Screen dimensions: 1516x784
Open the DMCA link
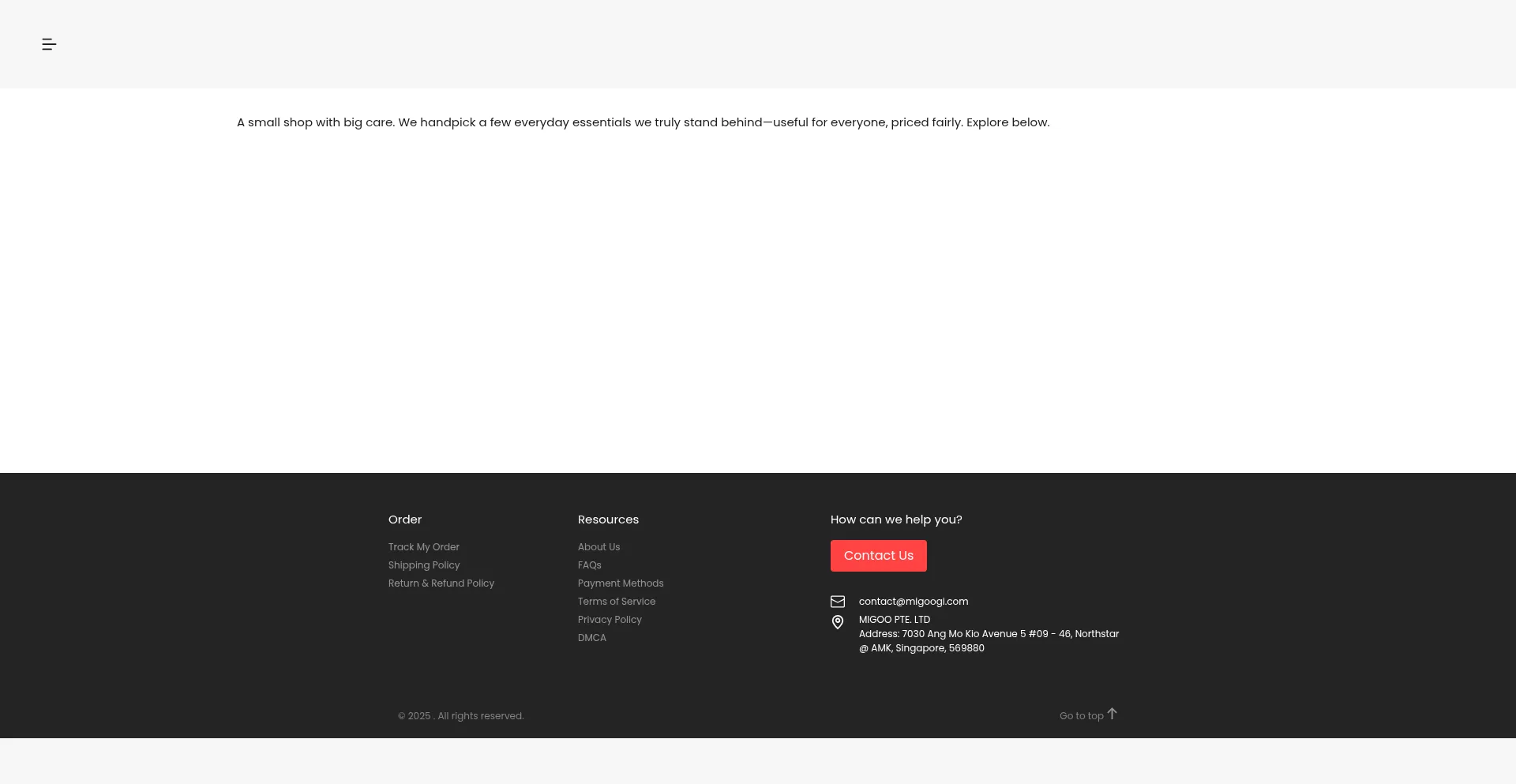point(591,638)
